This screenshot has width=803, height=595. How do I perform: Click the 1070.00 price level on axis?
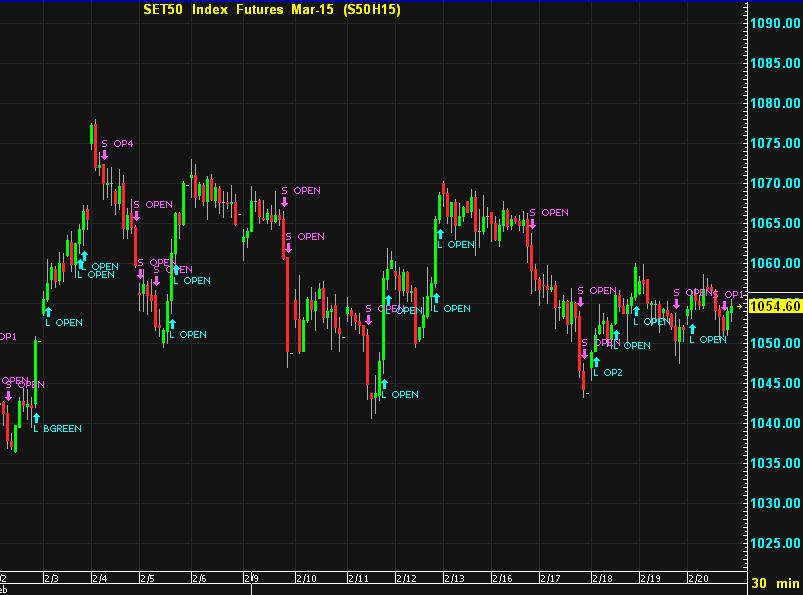point(776,184)
